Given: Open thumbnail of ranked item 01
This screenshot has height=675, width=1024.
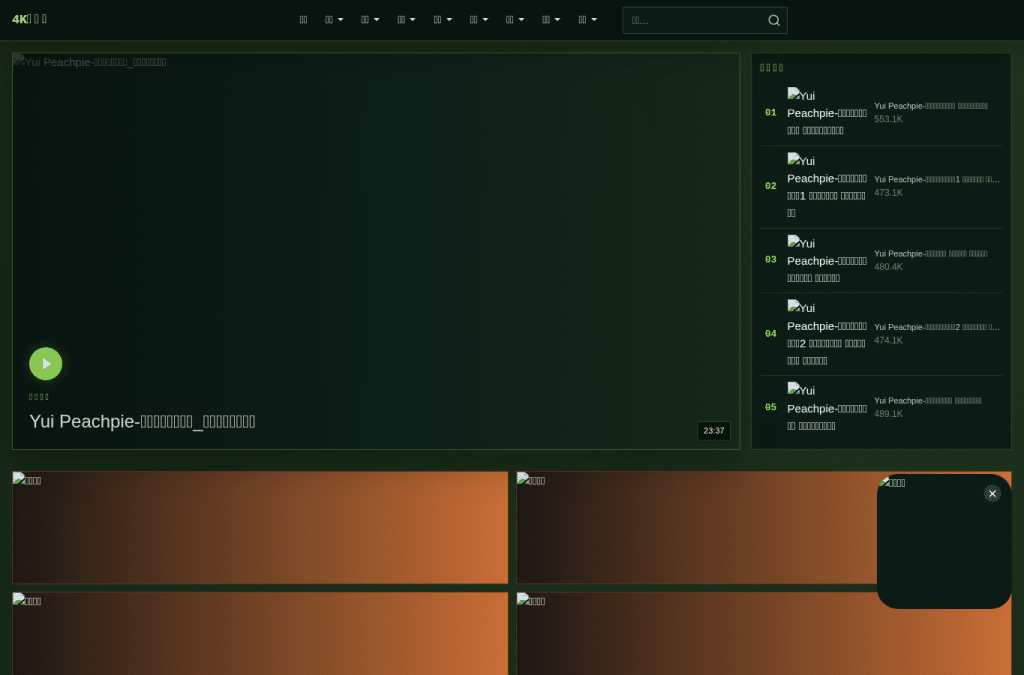Looking at the screenshot, I should pos(827,112).
